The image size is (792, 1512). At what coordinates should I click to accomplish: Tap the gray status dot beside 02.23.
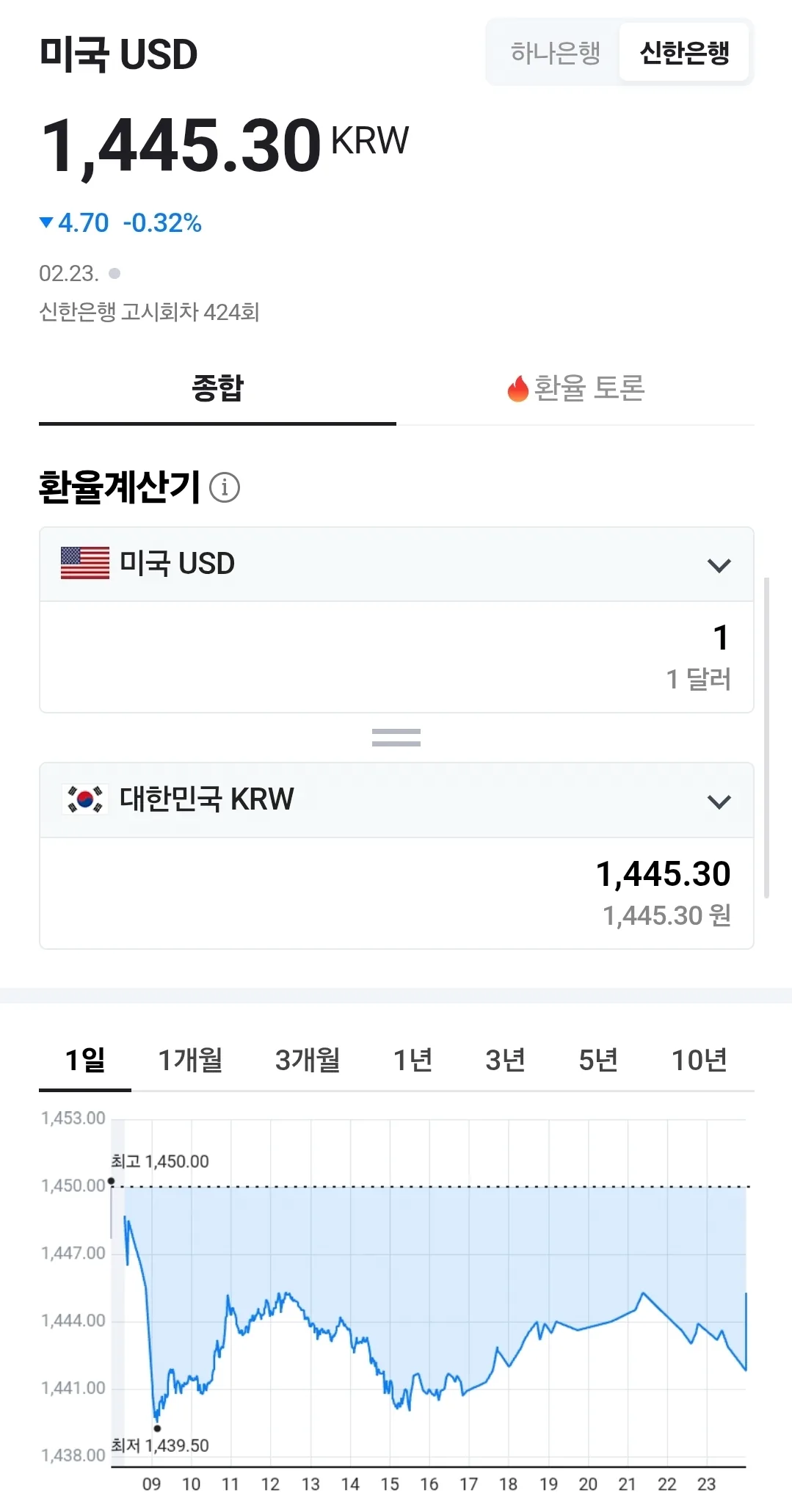tap(115, 274)
